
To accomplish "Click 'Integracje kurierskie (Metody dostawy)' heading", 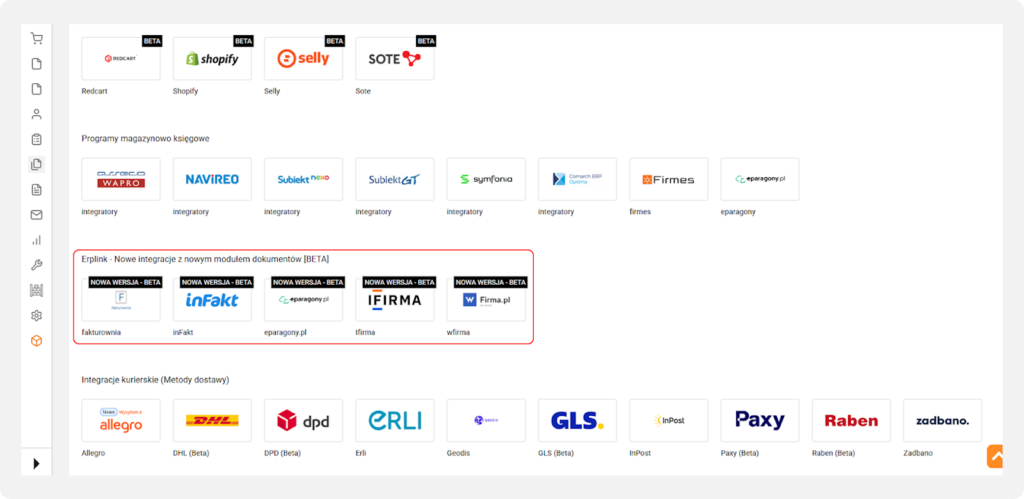I will click(x=155, y=379).
